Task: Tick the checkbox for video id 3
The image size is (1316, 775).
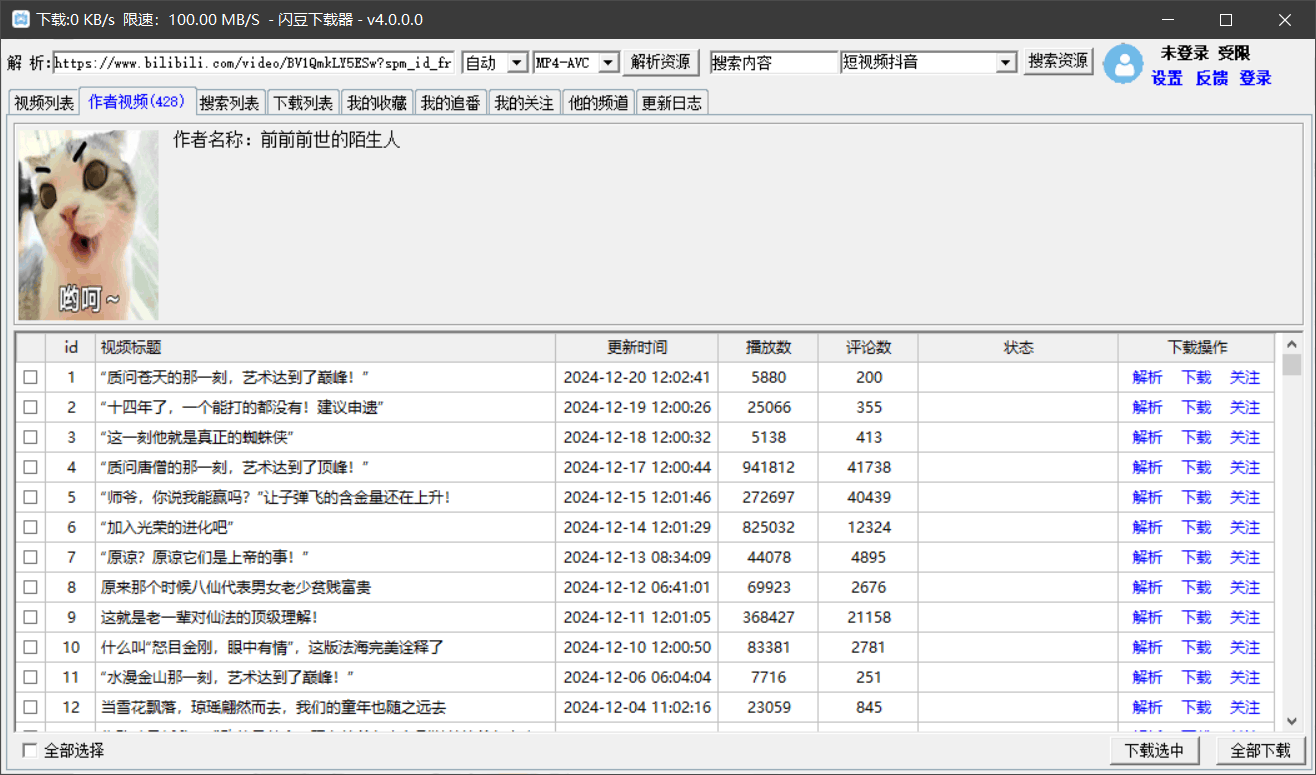Action: pos(30,438)
